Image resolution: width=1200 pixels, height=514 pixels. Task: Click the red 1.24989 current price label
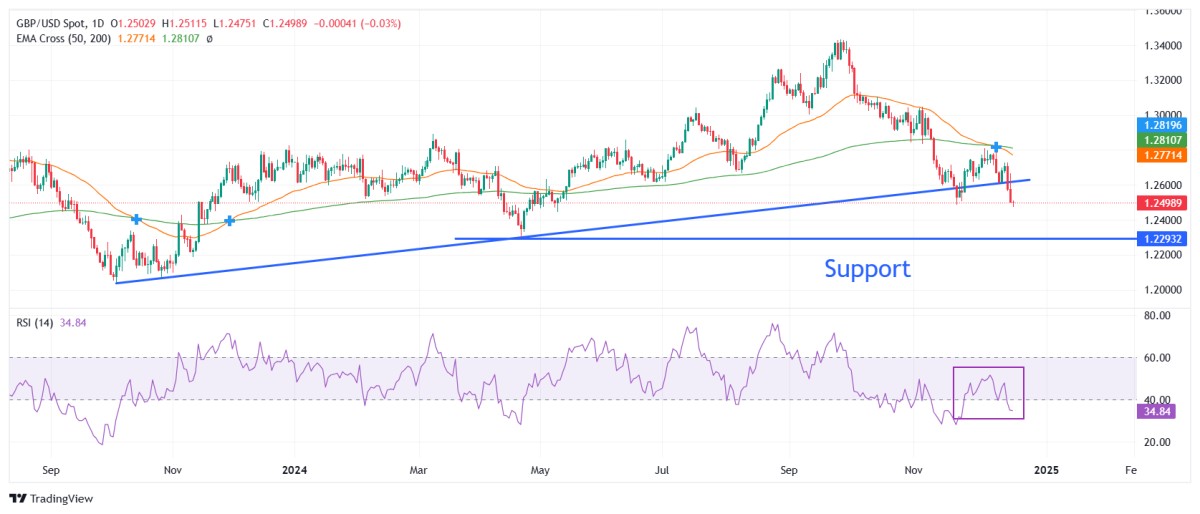(x=1166, y=203)
